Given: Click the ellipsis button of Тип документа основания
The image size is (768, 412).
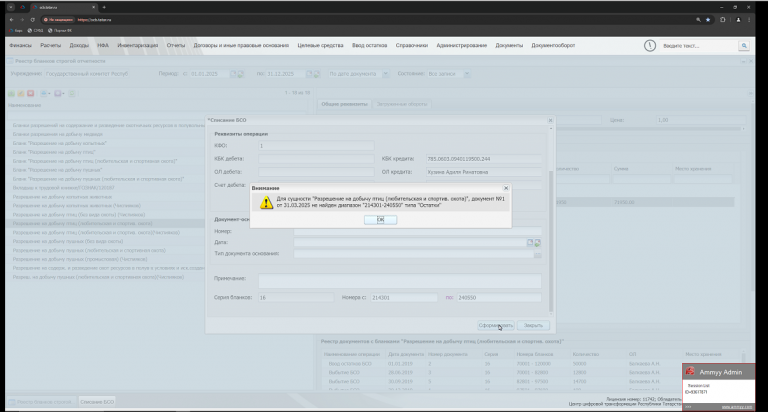Looking at the screenshot, I should (538, 254).
